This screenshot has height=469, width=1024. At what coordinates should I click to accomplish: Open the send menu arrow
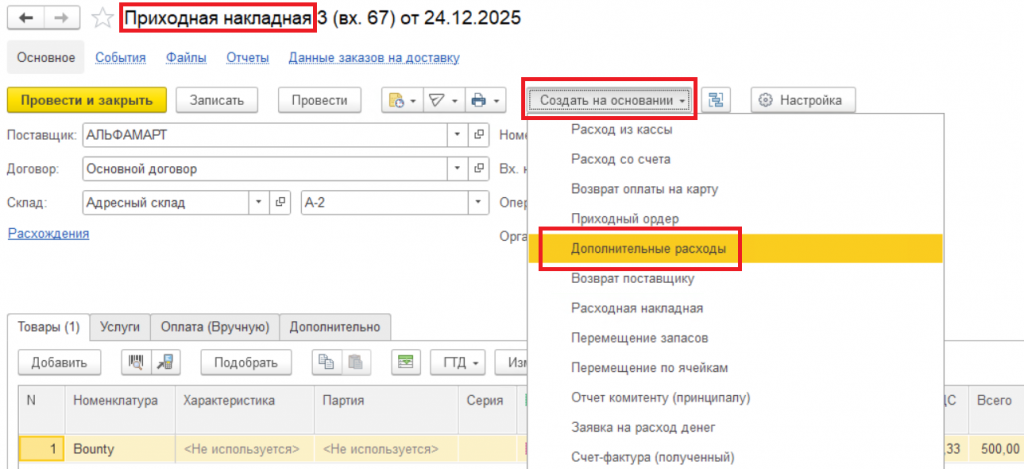point(454,101)
